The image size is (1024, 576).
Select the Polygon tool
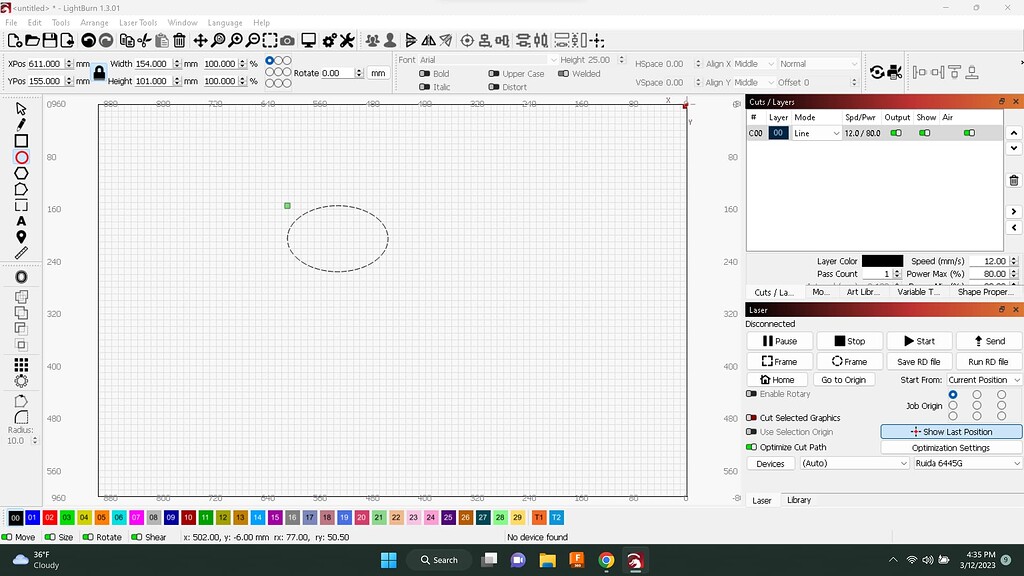pyautogui.click(x=21, y=173)
